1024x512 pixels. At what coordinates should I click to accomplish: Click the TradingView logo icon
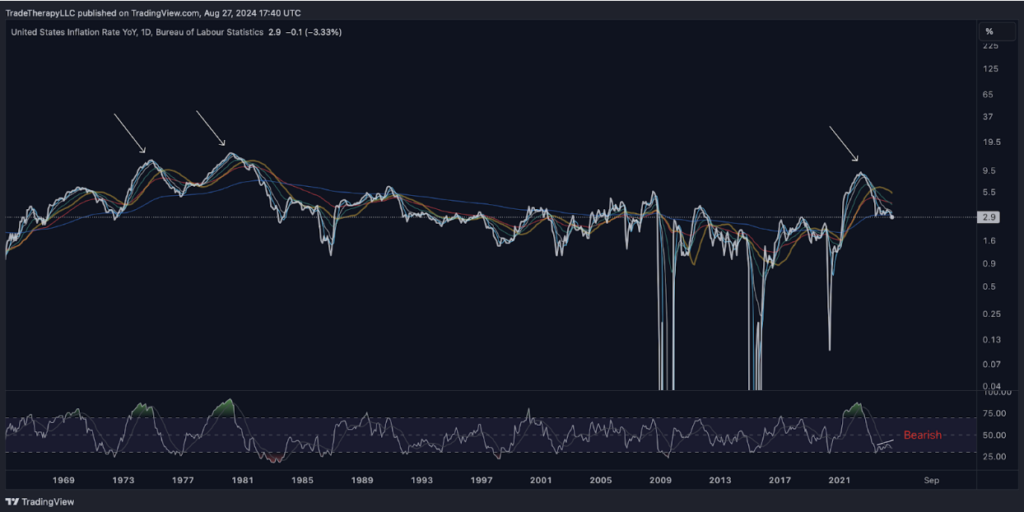(13, 502)
